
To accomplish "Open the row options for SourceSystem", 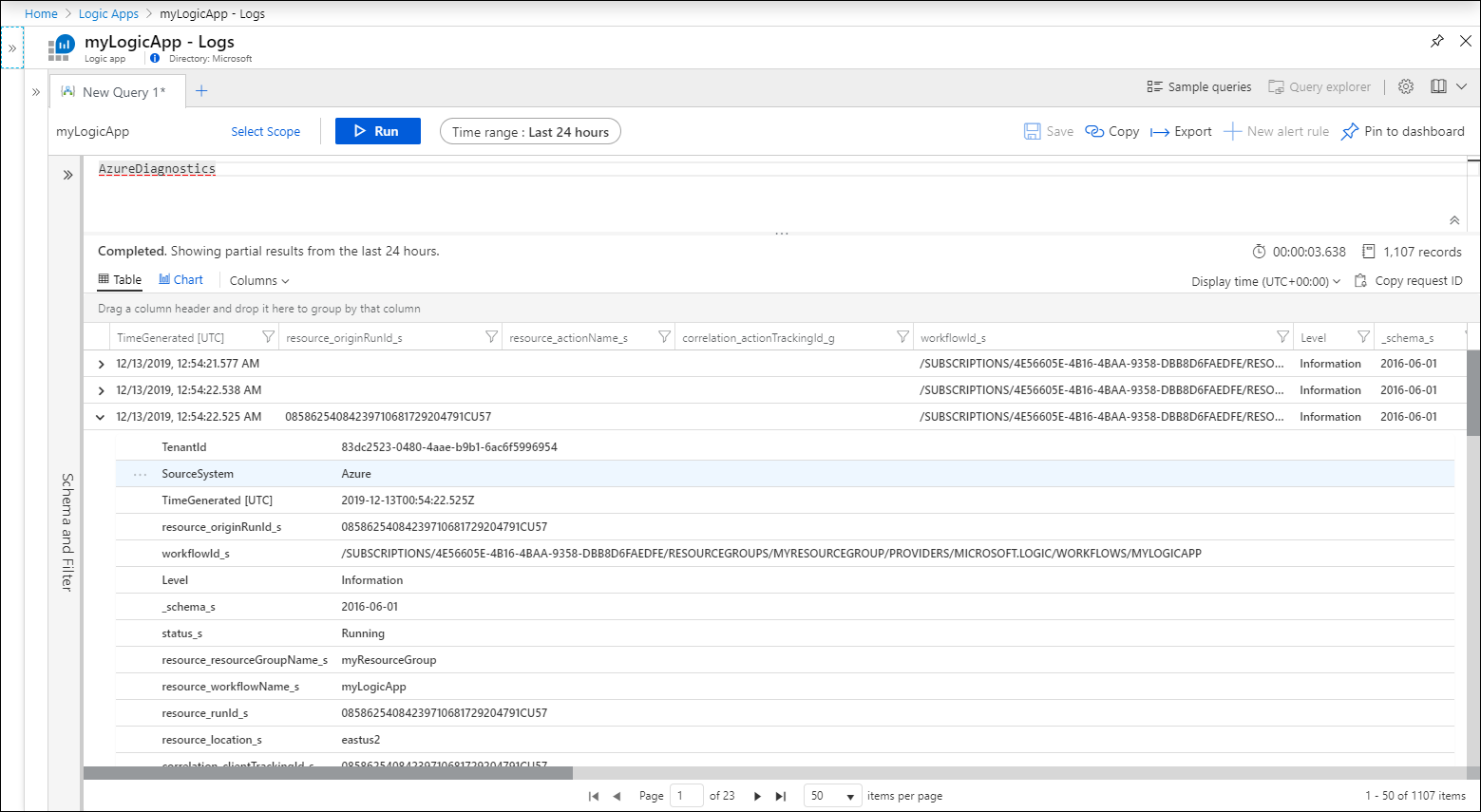I will point(141,474).
